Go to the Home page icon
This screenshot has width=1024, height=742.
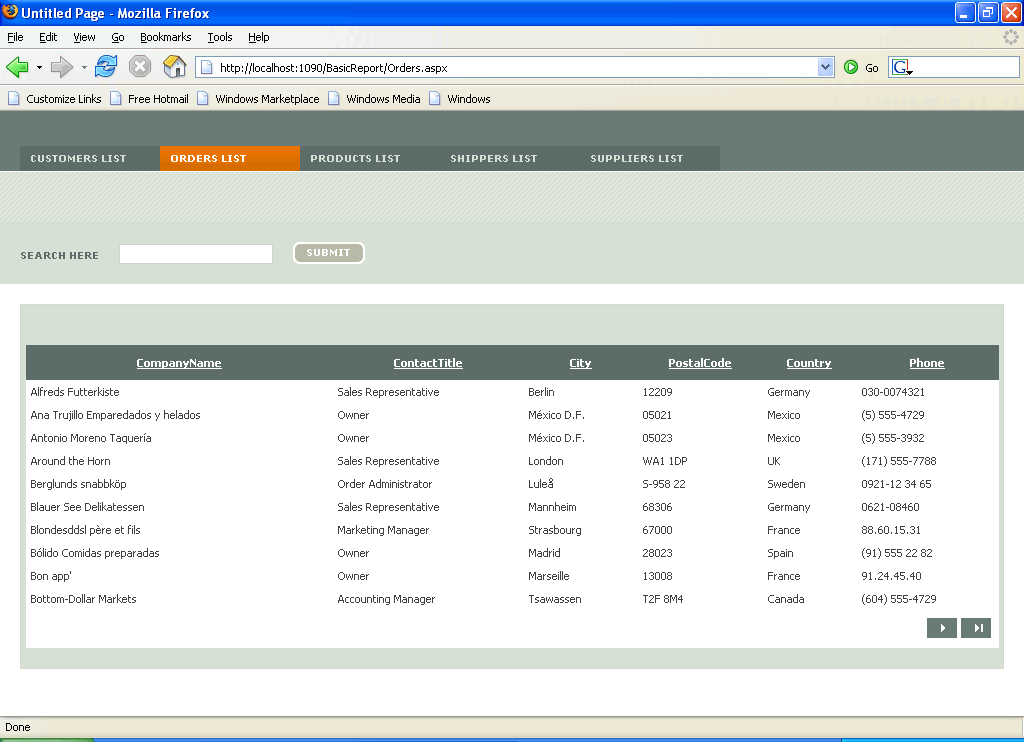pyautogui.click(x=175, y=67)
